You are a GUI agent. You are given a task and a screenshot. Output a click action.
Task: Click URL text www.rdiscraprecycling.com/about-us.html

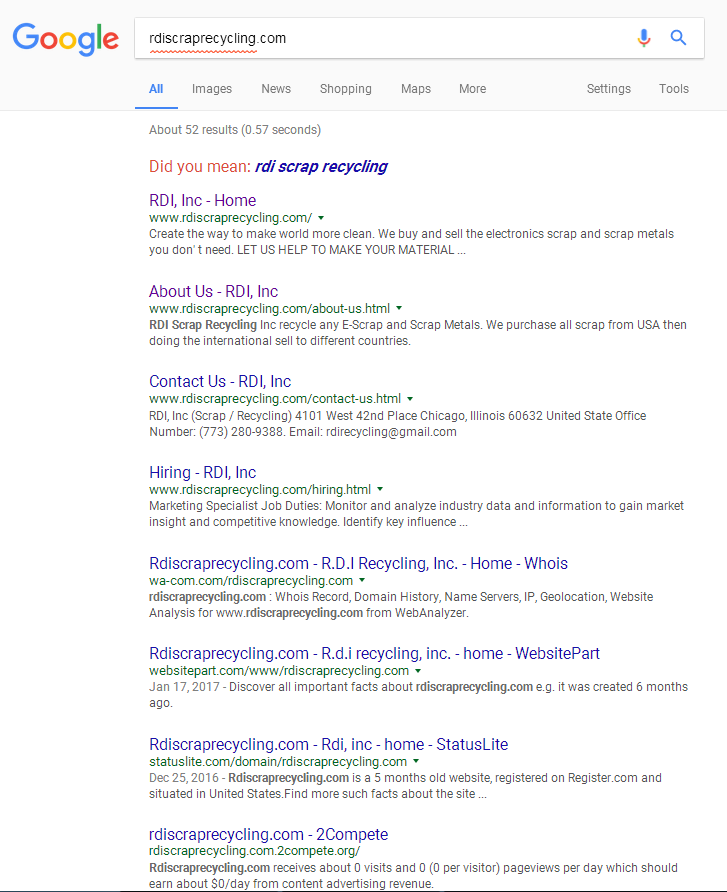coord(270,308)
